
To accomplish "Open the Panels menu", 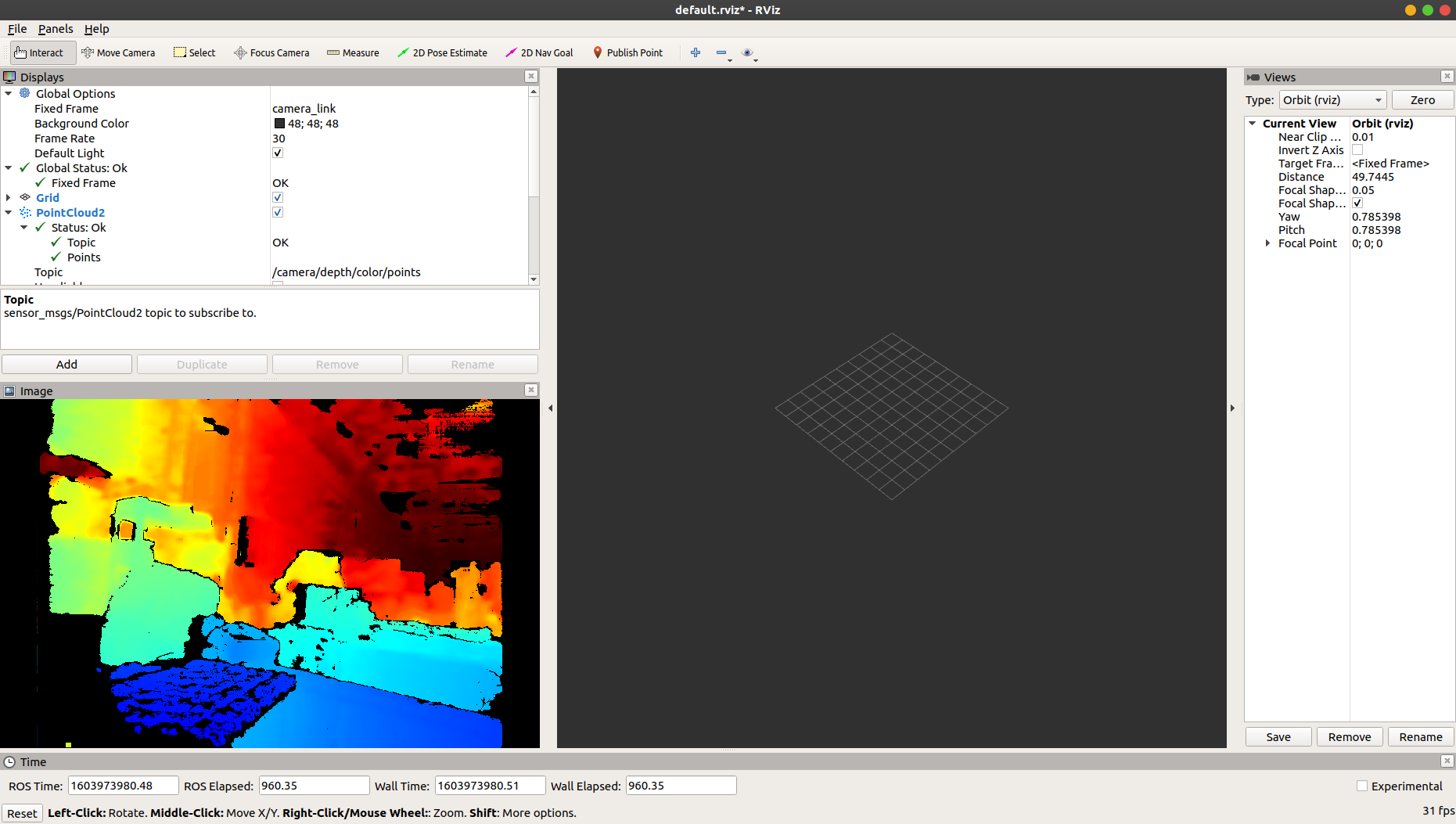I will click(x=56, y=29).
